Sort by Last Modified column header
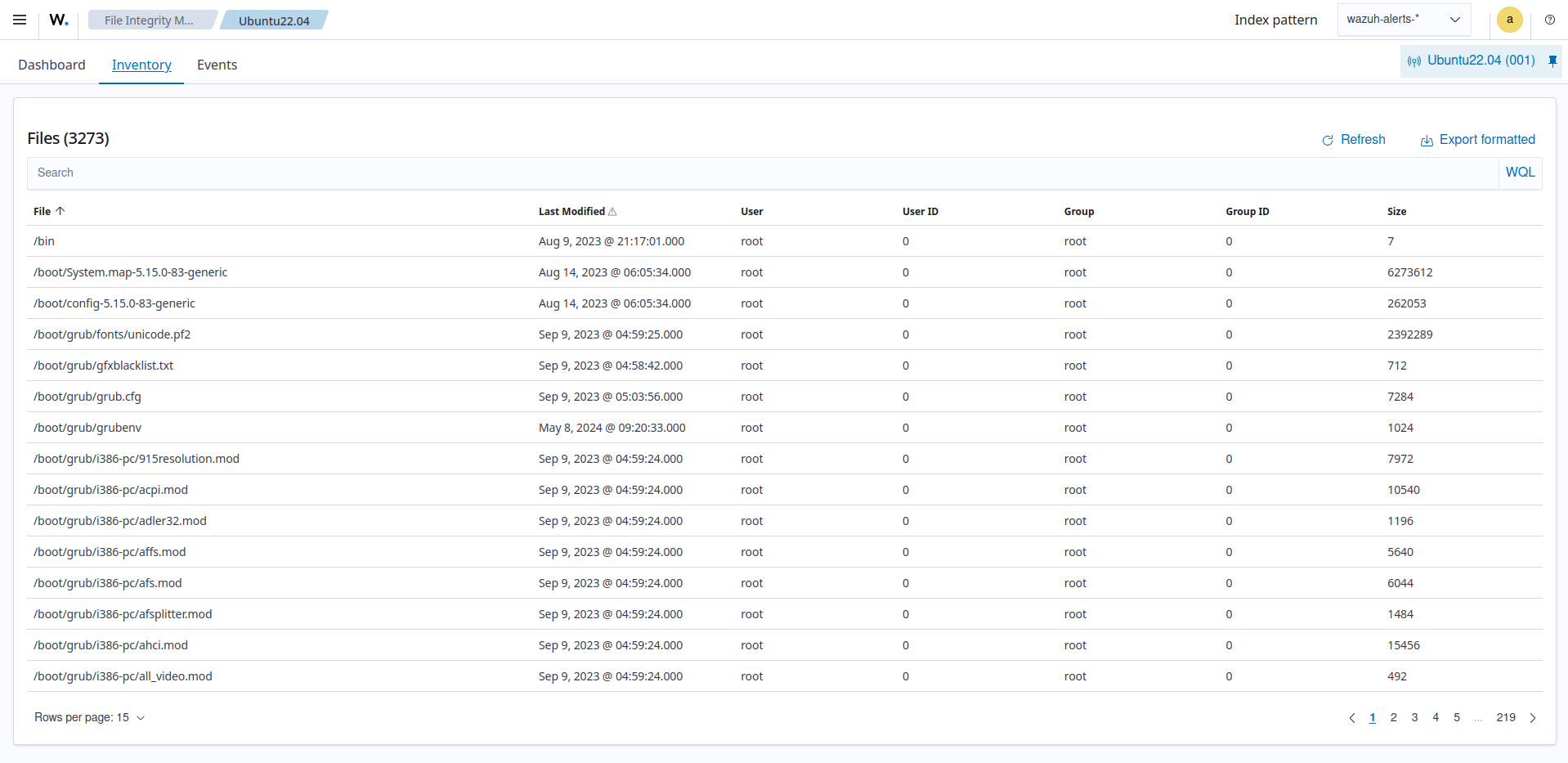 pyautogui.click(x=571, y=211)
